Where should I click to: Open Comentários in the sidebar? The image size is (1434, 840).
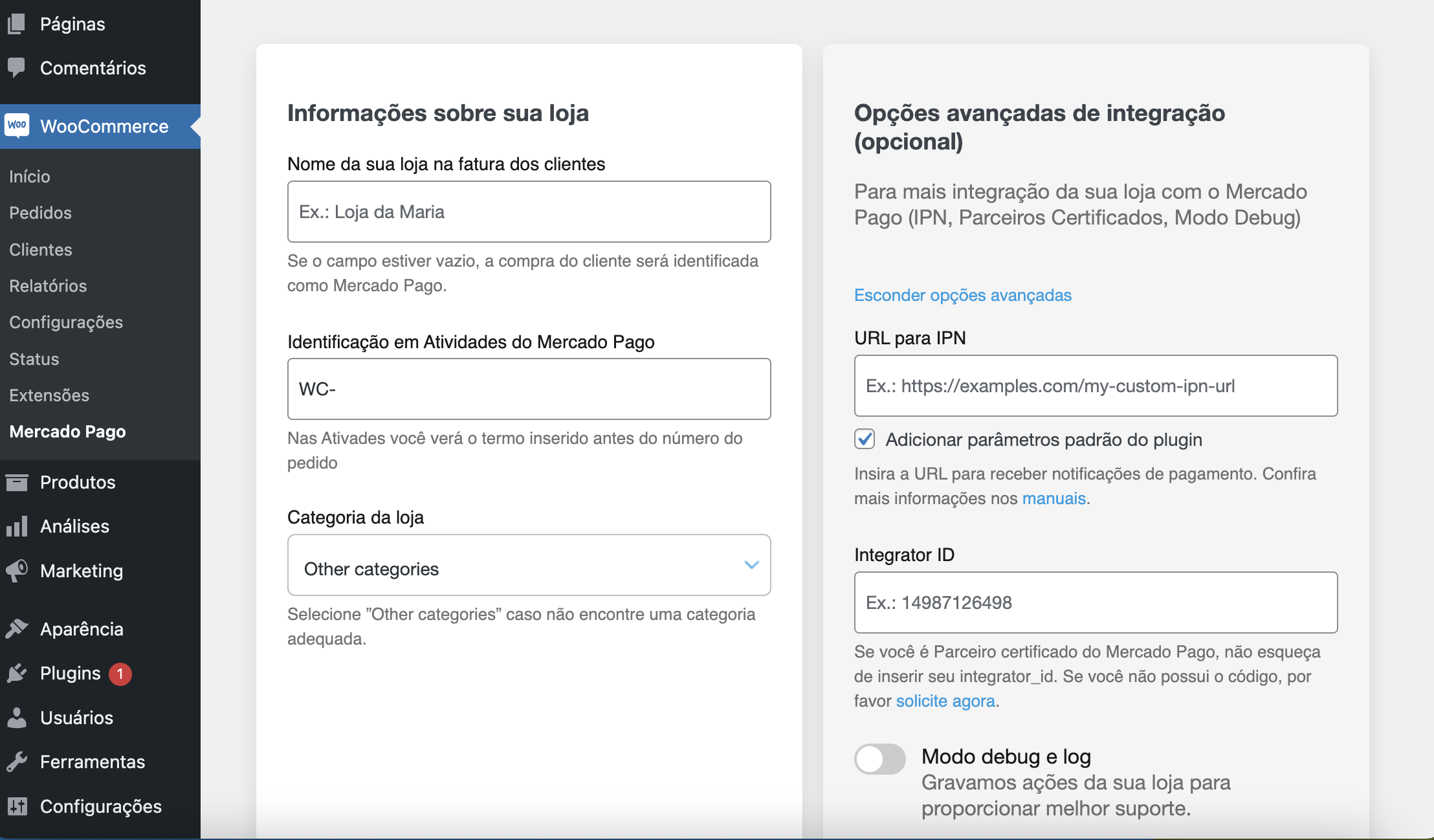click(x=100, y=68)
